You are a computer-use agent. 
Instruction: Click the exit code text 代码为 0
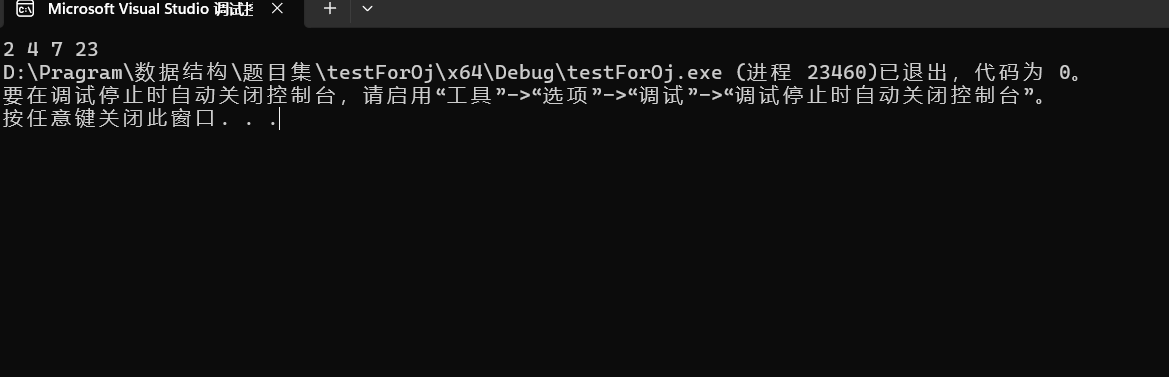pos(1031,73)
